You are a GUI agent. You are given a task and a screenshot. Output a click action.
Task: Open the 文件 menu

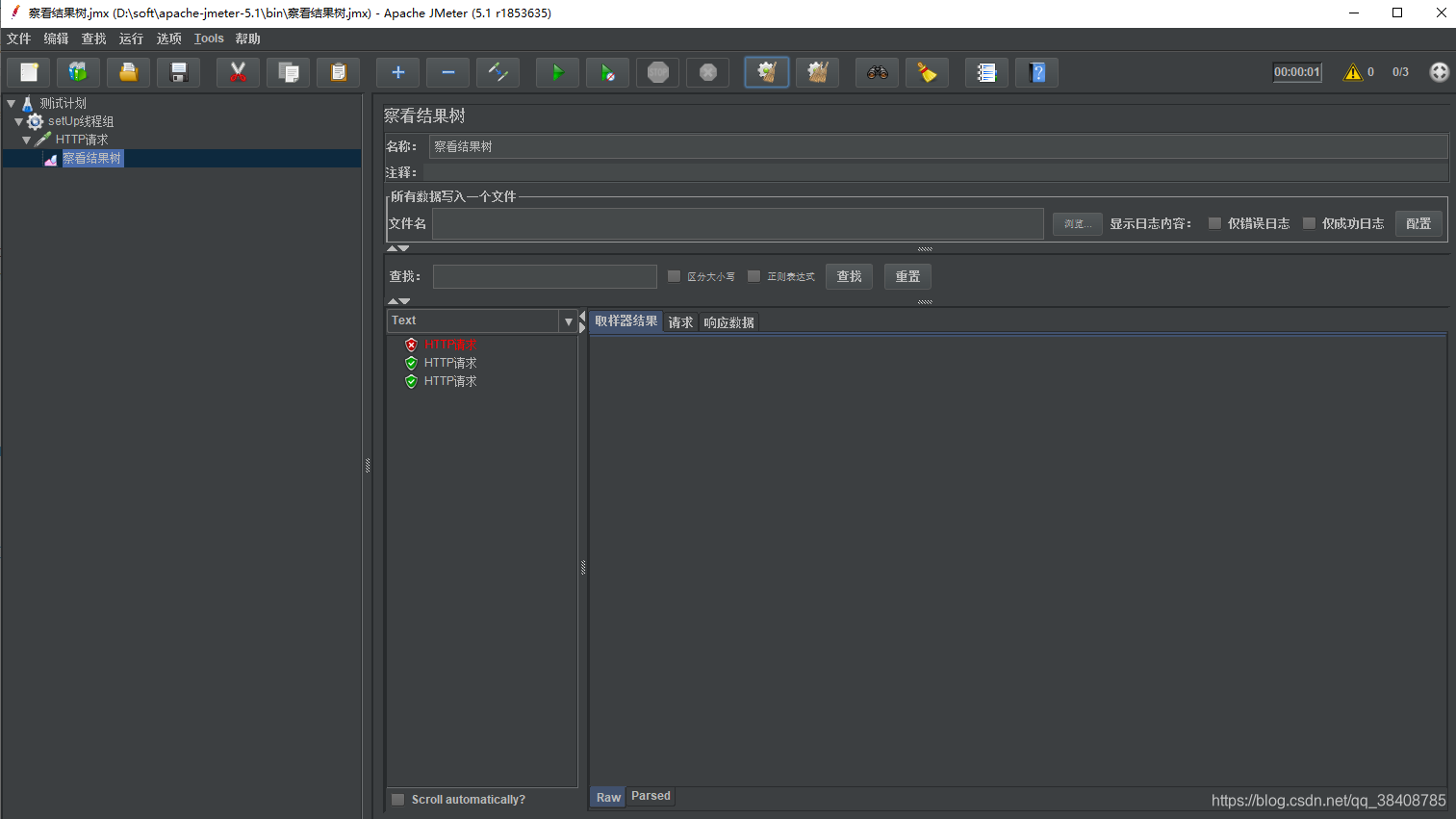pyautogui.click(x=19, y=38)
